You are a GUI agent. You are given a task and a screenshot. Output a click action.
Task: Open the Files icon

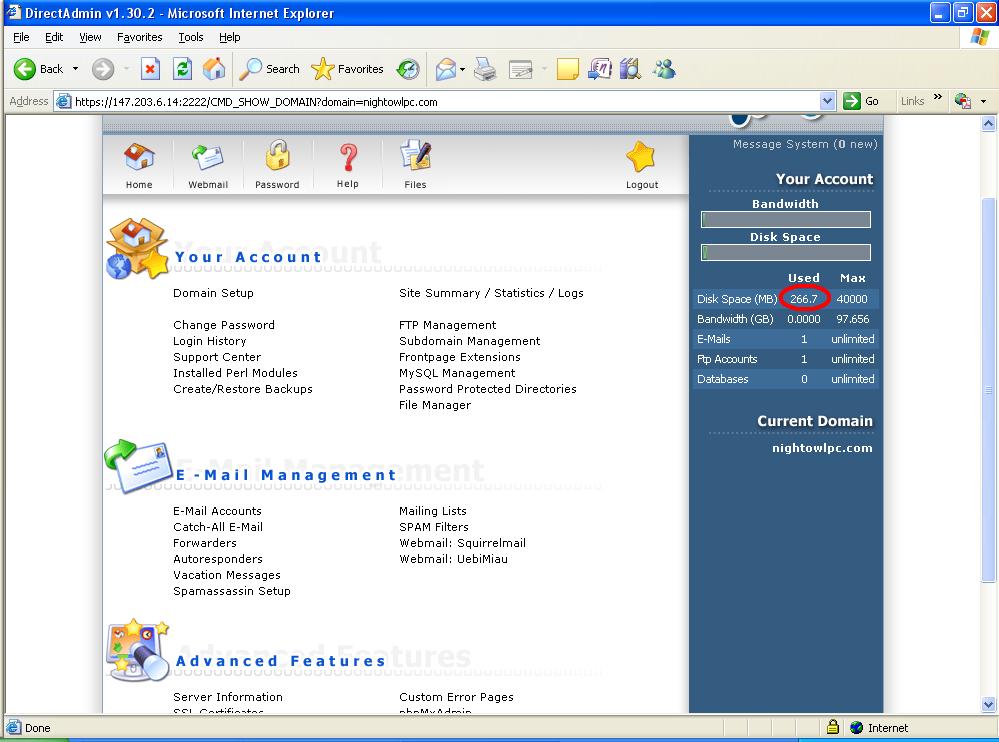coord(415,155)
